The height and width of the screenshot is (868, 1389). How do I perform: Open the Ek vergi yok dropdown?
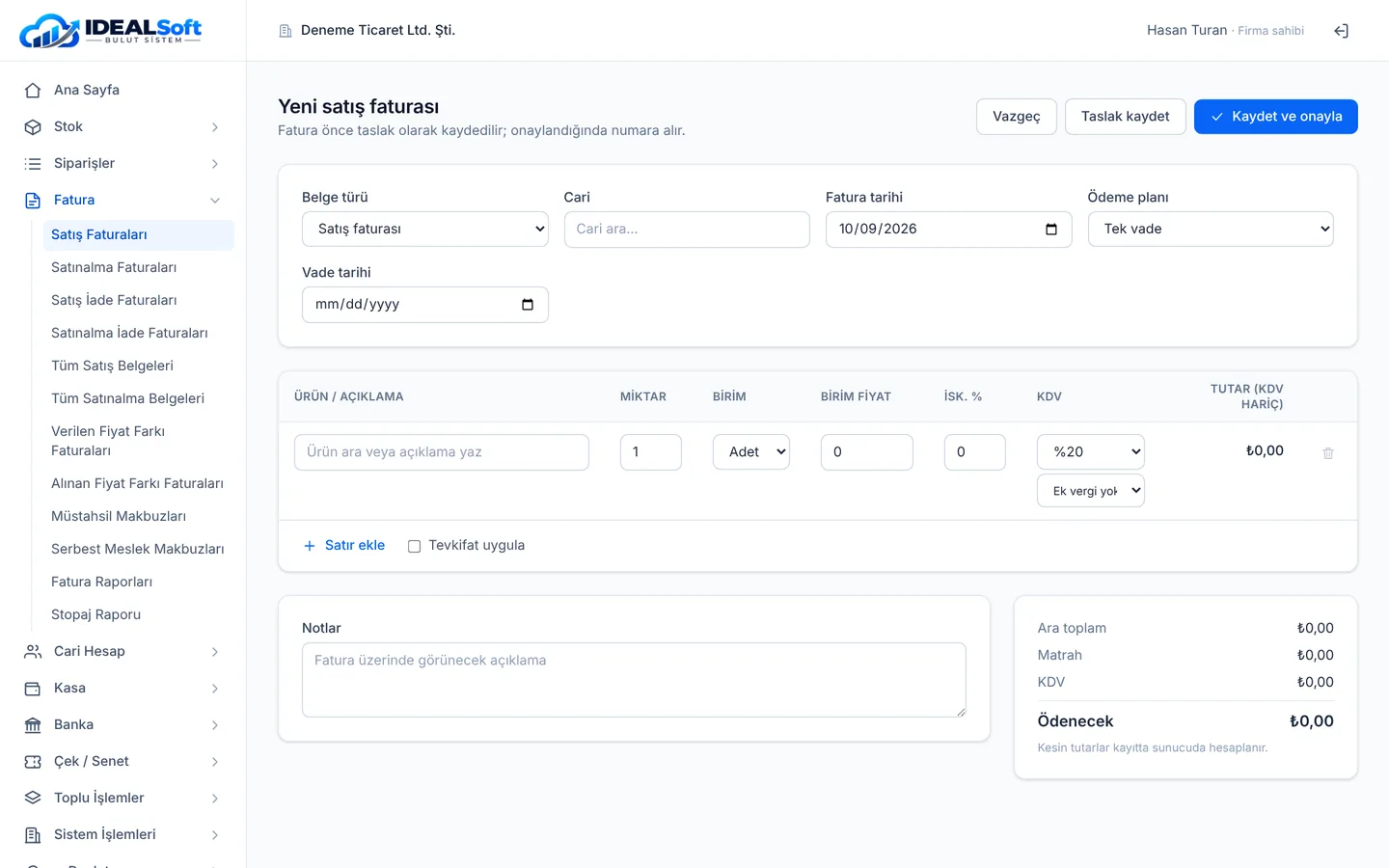[x=1091, y=491]
